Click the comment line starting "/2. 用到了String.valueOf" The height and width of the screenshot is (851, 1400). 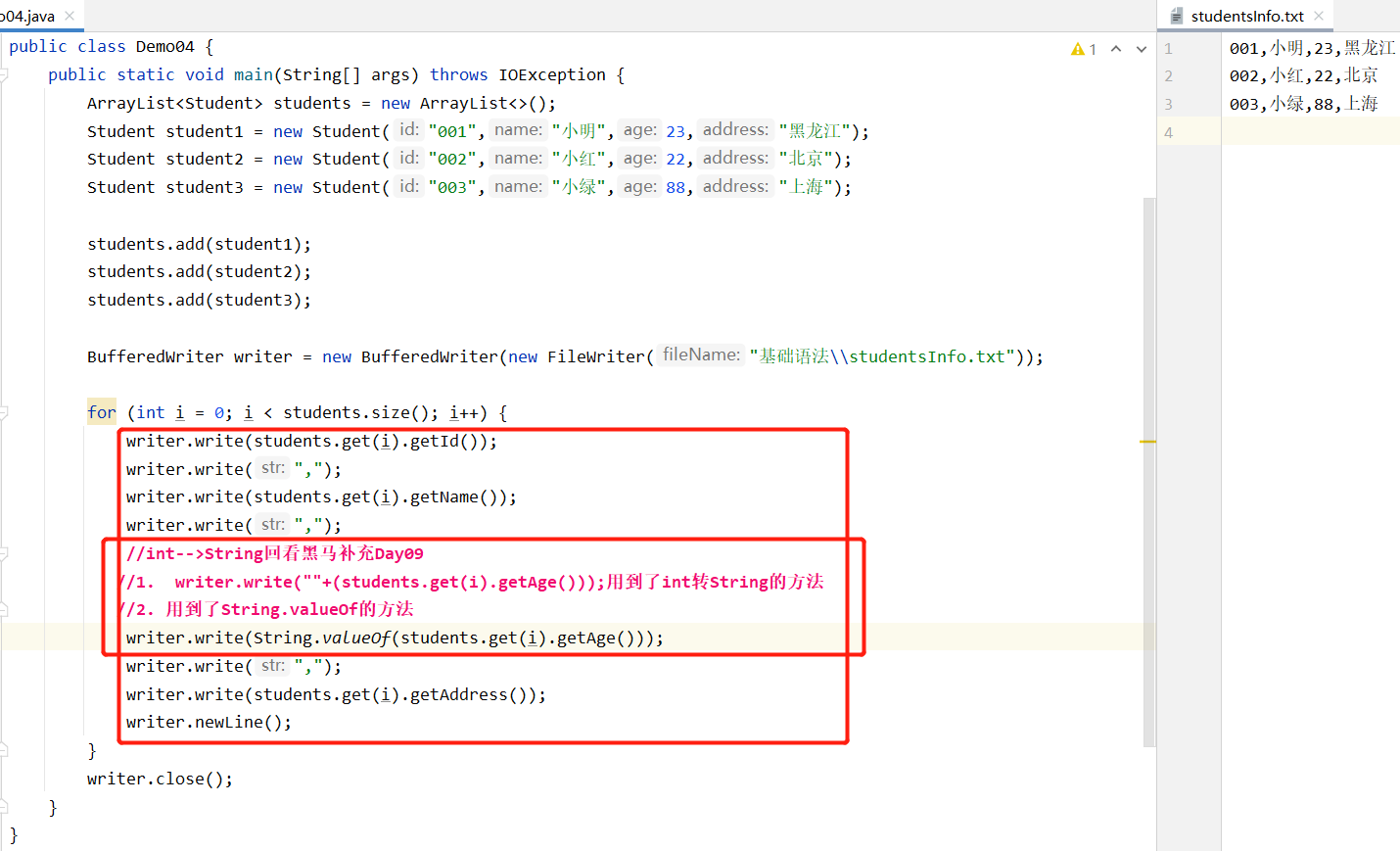pyautogui.click(x=266, y=609)
